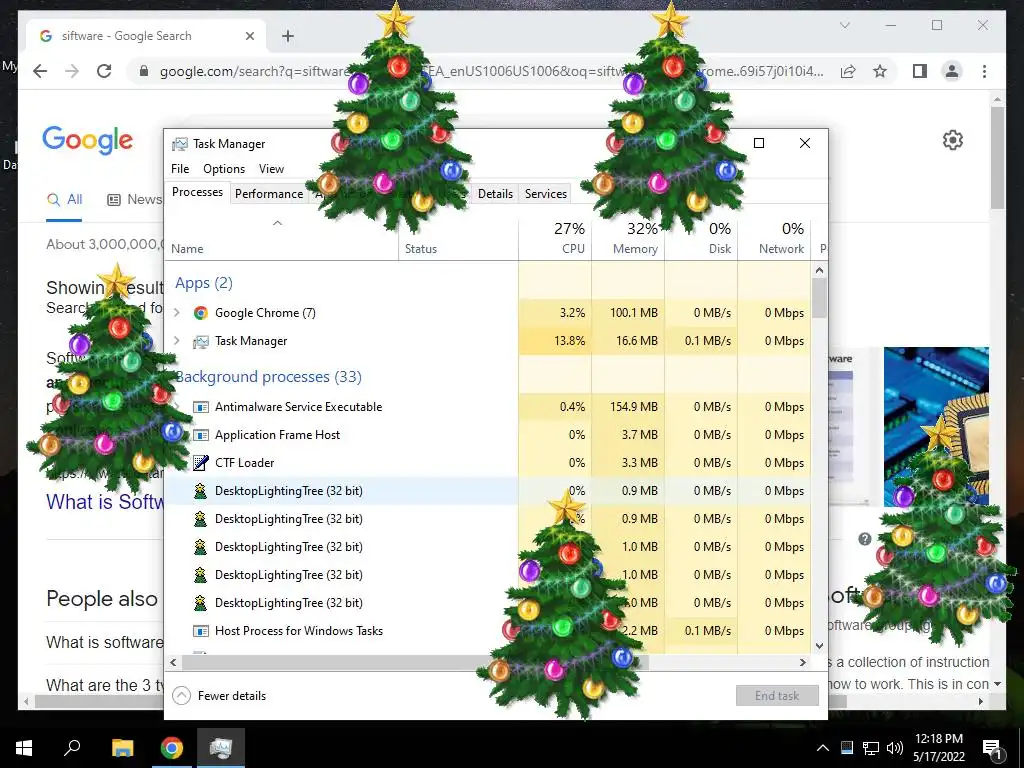Select the Processes tab
The image size is (1024, 768).
(197, 192)
